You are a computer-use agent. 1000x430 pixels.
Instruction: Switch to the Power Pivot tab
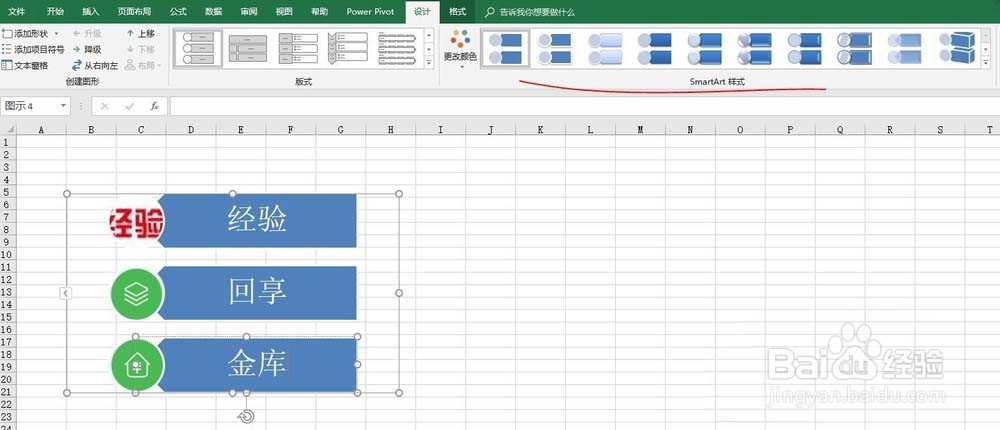pos(371,11)
